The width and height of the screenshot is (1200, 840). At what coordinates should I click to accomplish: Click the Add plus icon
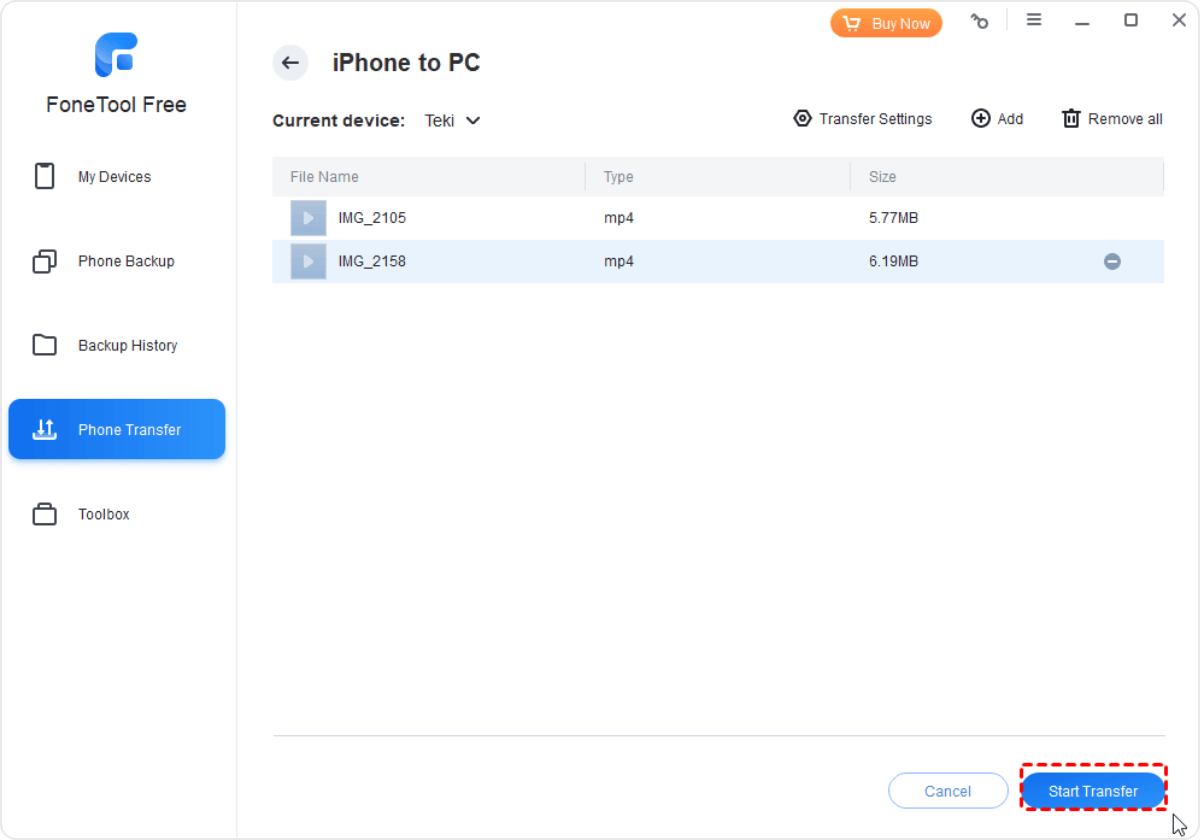[980, 119]
